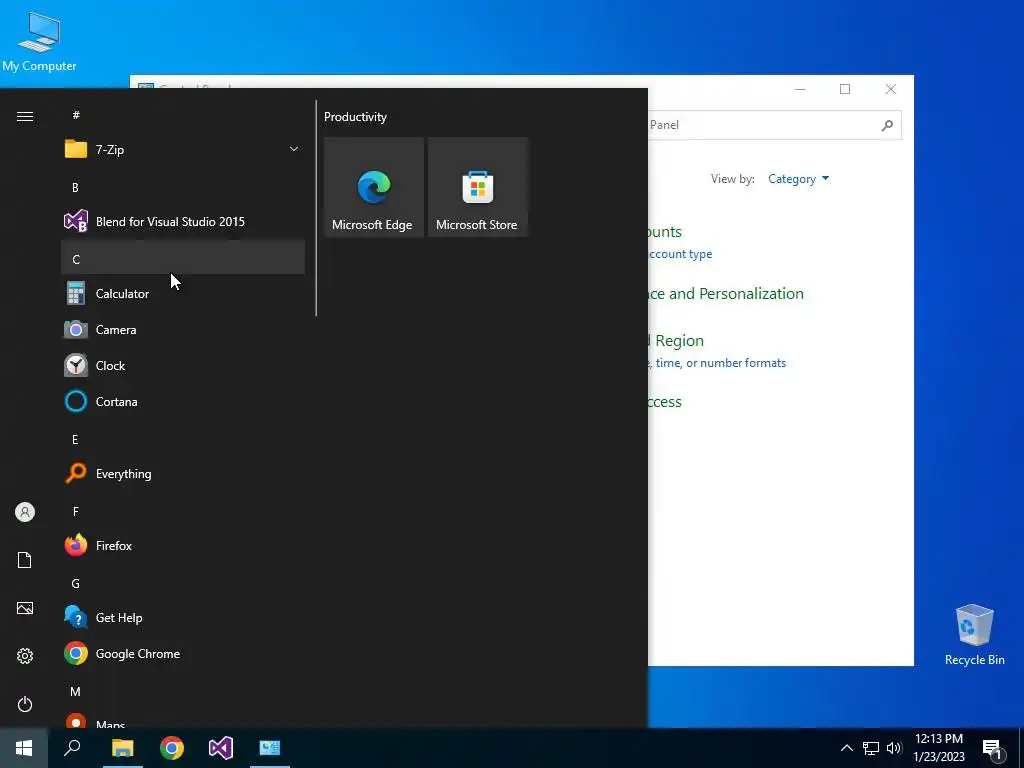Screen dimensions: 1024x768
Task: Open the View by Category dropdown in Control Panel
Action: pyautogui.click(x=798, y=179)
